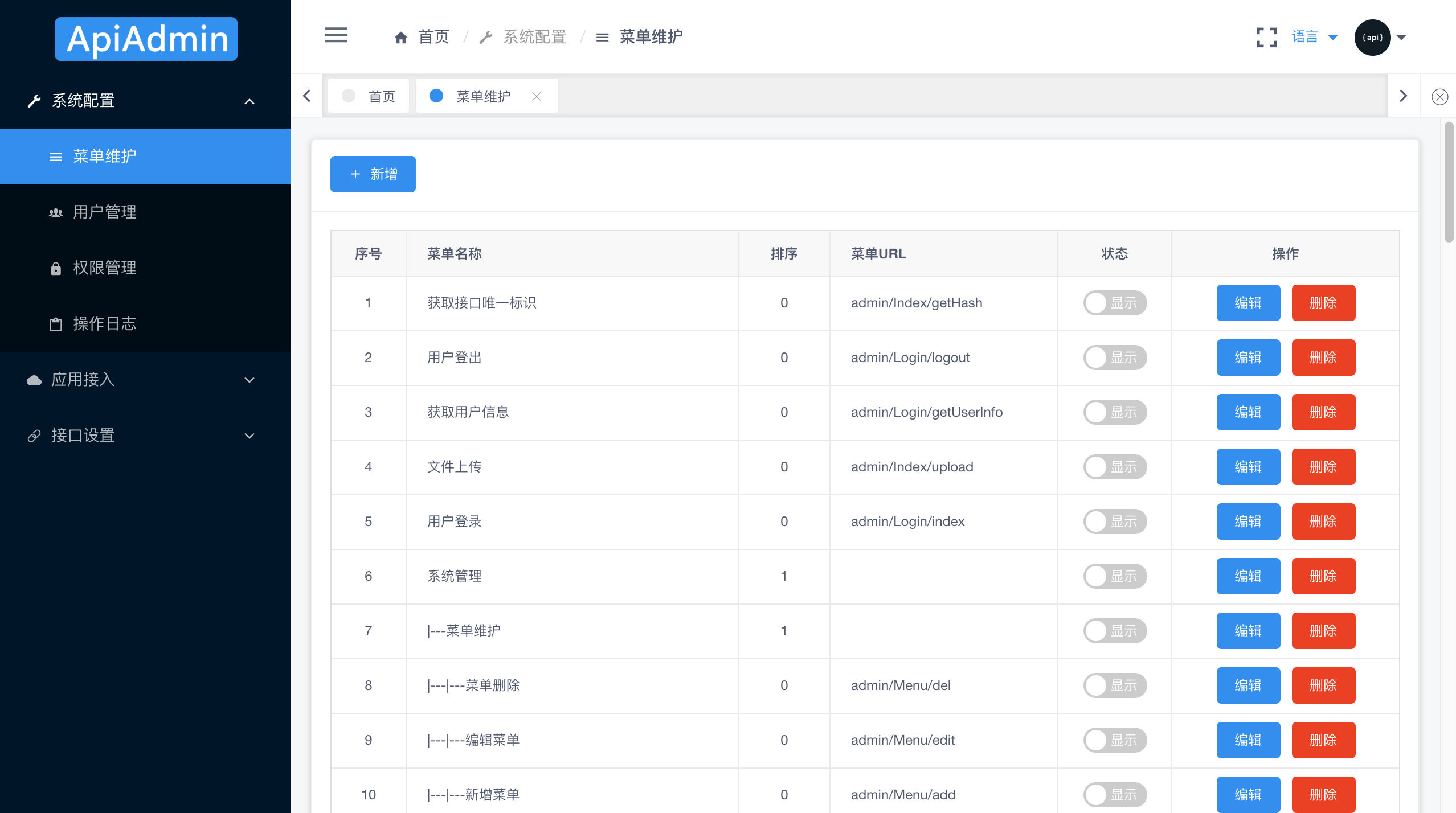Click the ApiAdmin logo

pyautogui.click(x=146, y=39)
